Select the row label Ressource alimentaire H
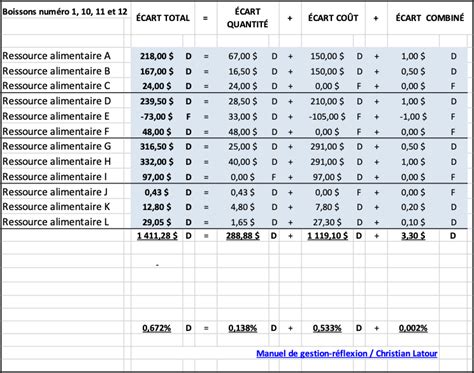Viewport: 474px width, 373px height. 57,162
